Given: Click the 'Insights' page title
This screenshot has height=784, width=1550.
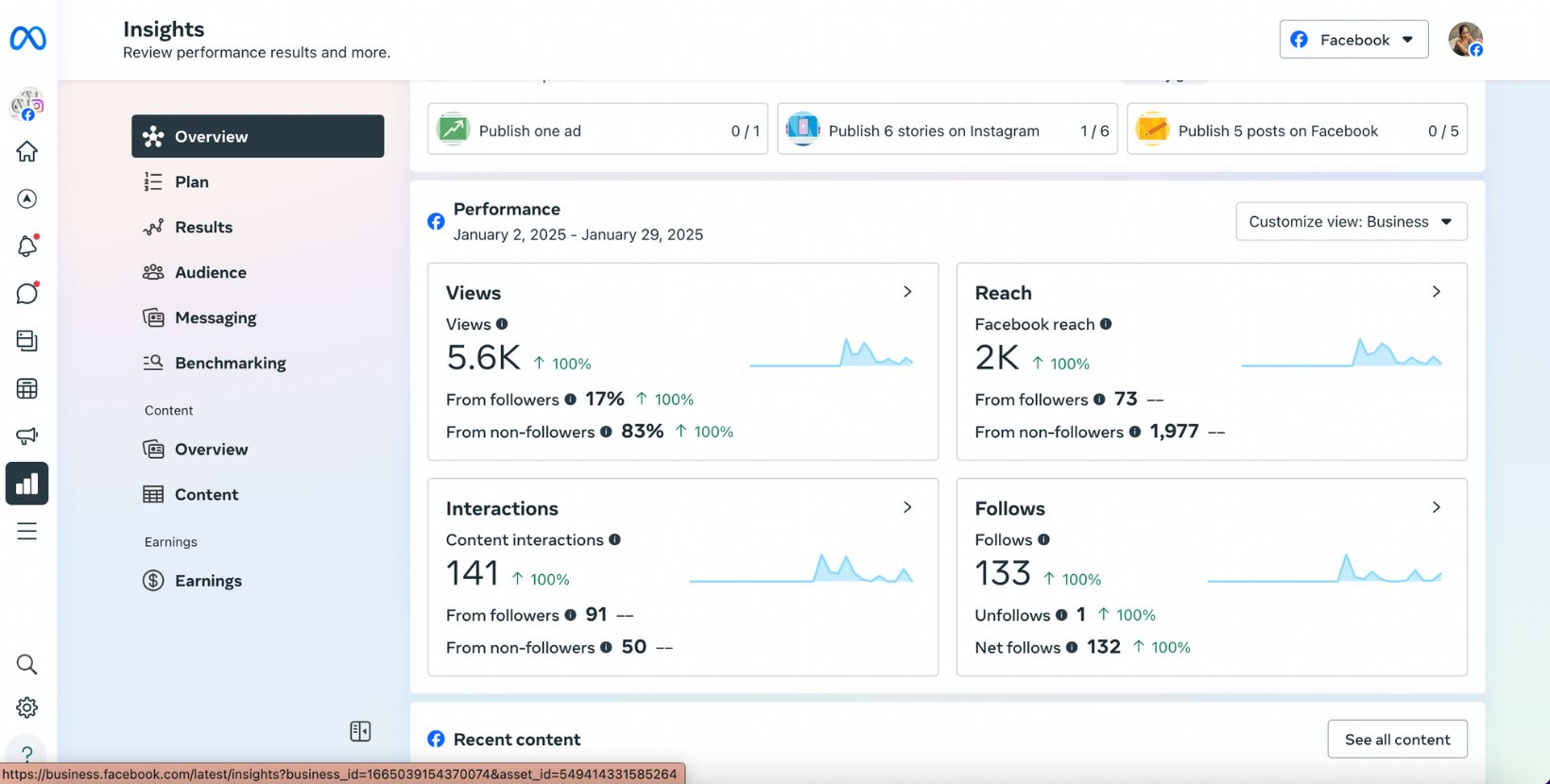Looking at the screenshot, I should (x=164, y=29).
